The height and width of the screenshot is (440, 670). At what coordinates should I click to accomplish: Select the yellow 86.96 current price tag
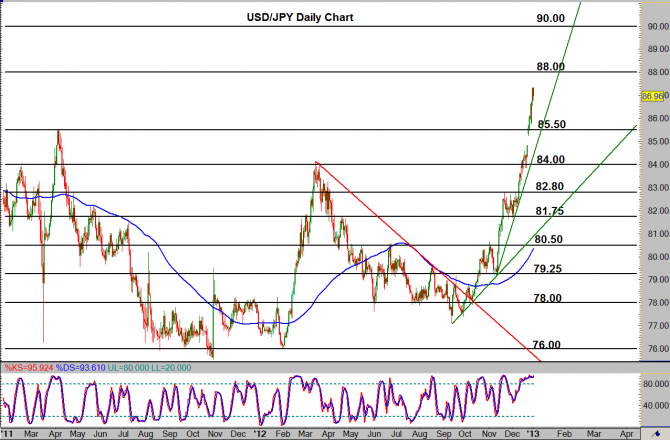(652, 96)
